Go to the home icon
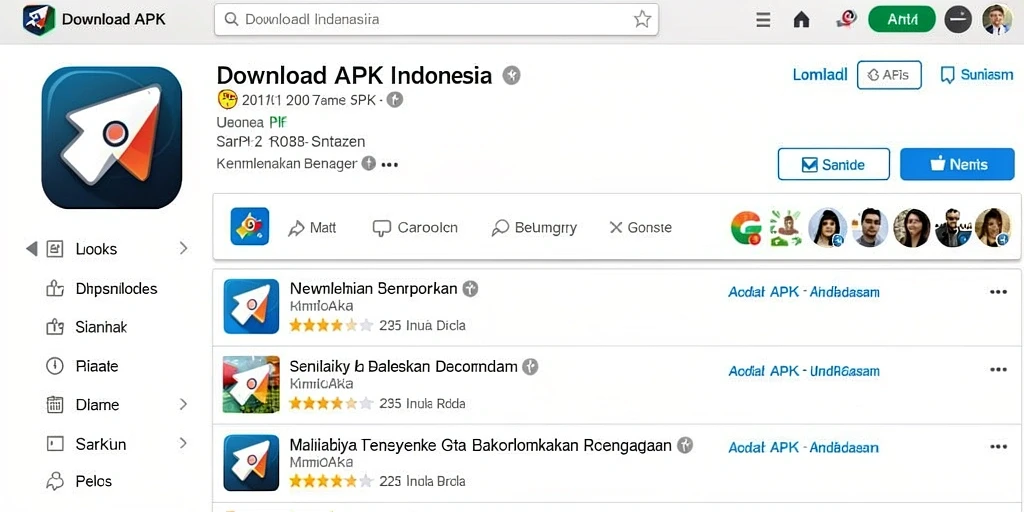The image size is (1024, 512). pos(801,20)
